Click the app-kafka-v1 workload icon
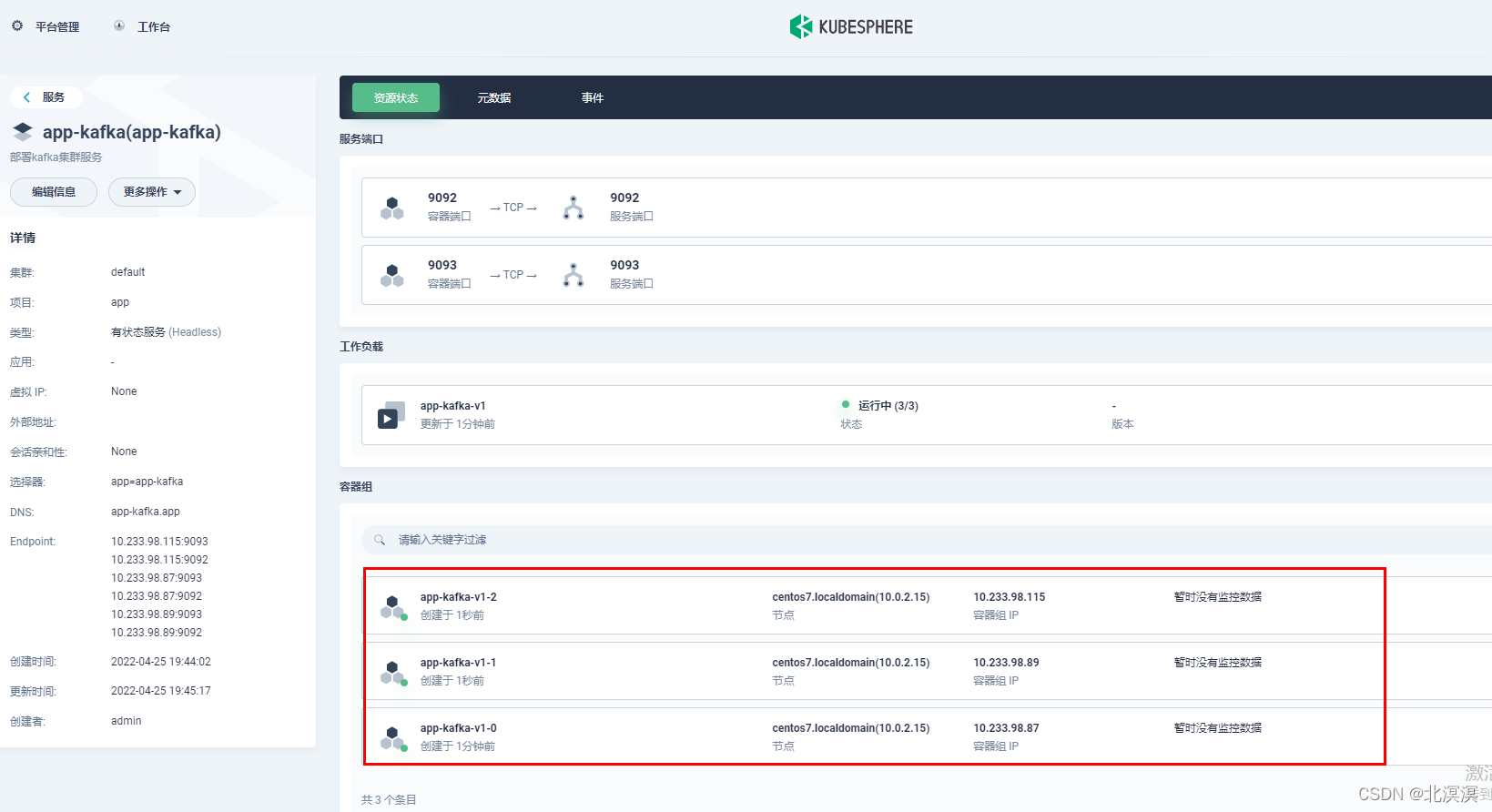The width and height of the screenshot is (1492, 812). pyautogui.click(x=391, y=415)
